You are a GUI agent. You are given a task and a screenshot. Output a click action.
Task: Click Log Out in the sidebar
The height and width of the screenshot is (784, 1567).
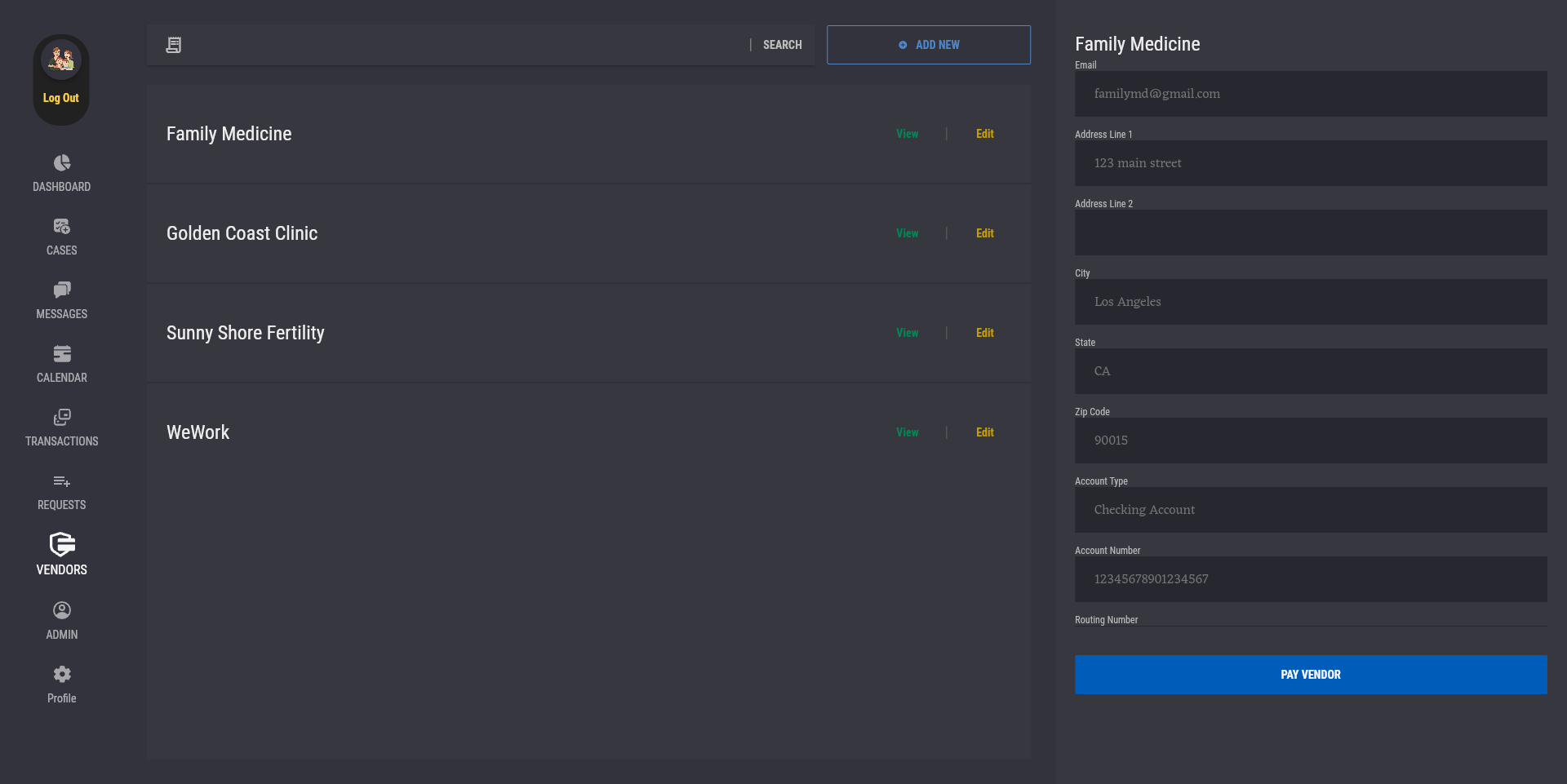[61, 98]
